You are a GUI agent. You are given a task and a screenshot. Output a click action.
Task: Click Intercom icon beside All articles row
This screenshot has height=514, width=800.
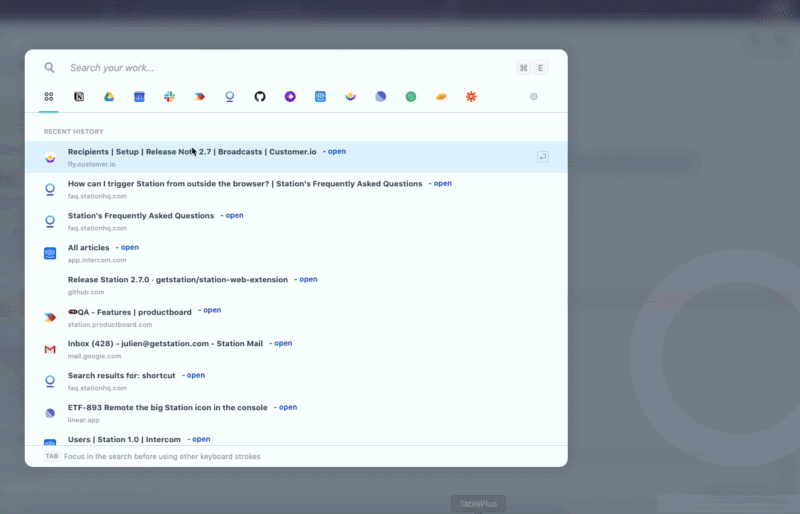pos(50,253)
